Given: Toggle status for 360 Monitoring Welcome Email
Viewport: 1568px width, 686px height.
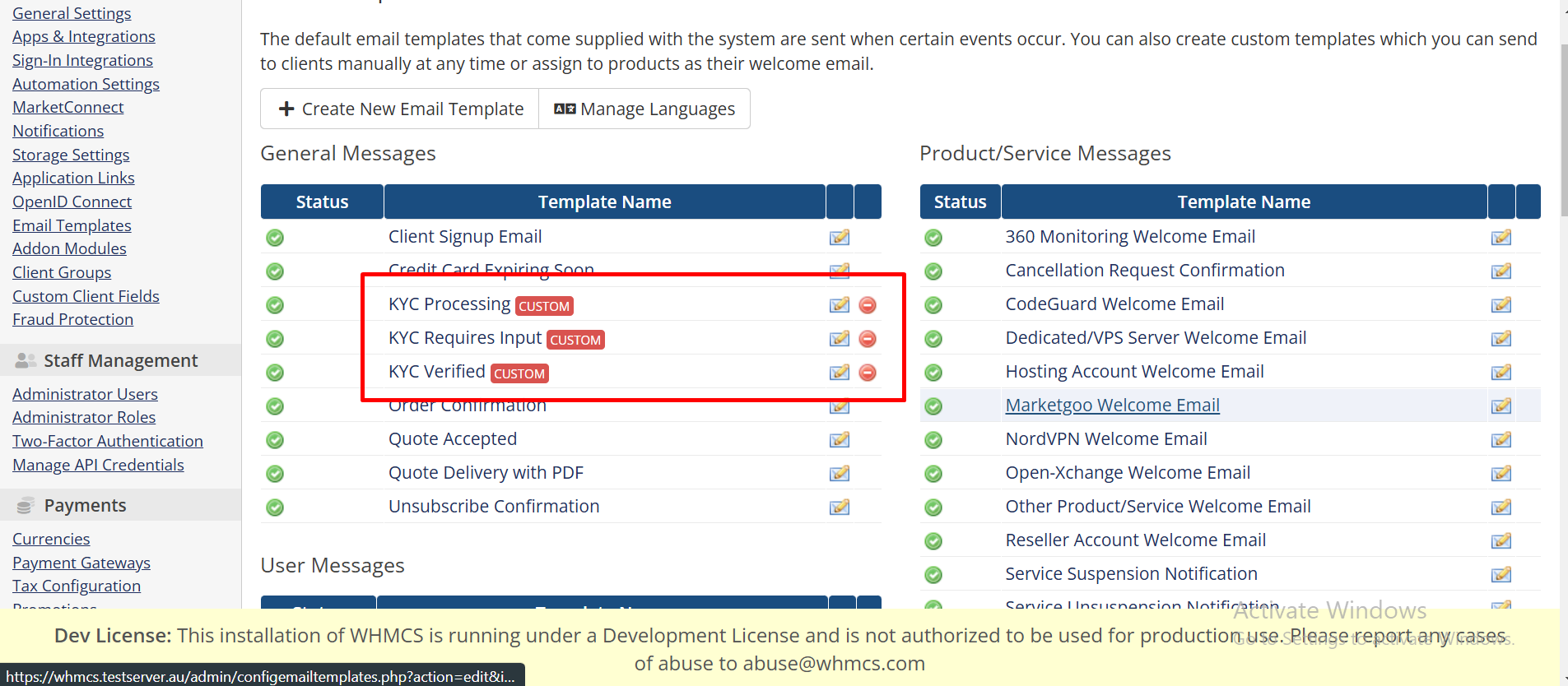Looking at the screenshot, I should [933, 238].
